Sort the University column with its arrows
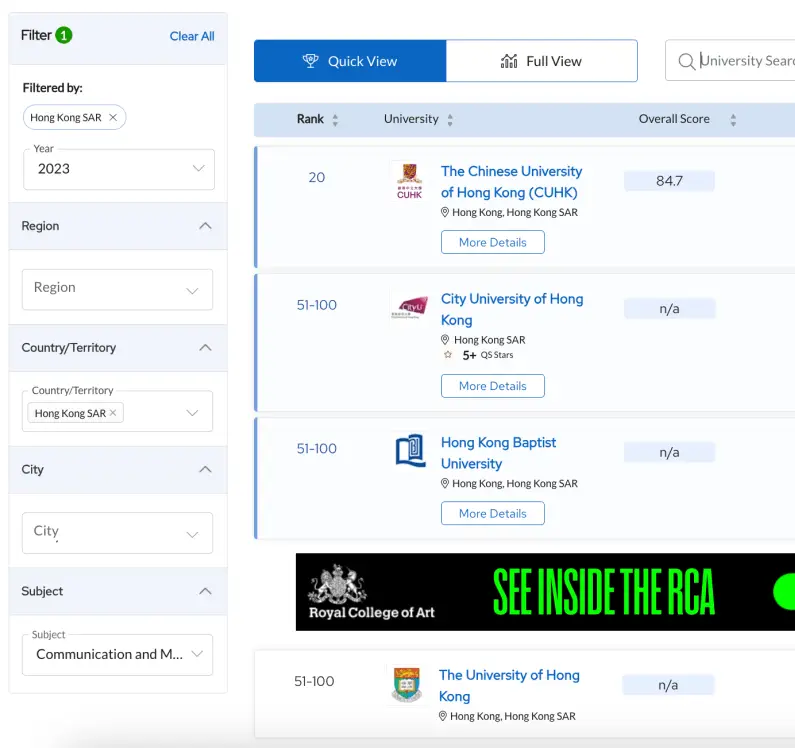The width and height of the screenshot is (795, 748). 450,120
